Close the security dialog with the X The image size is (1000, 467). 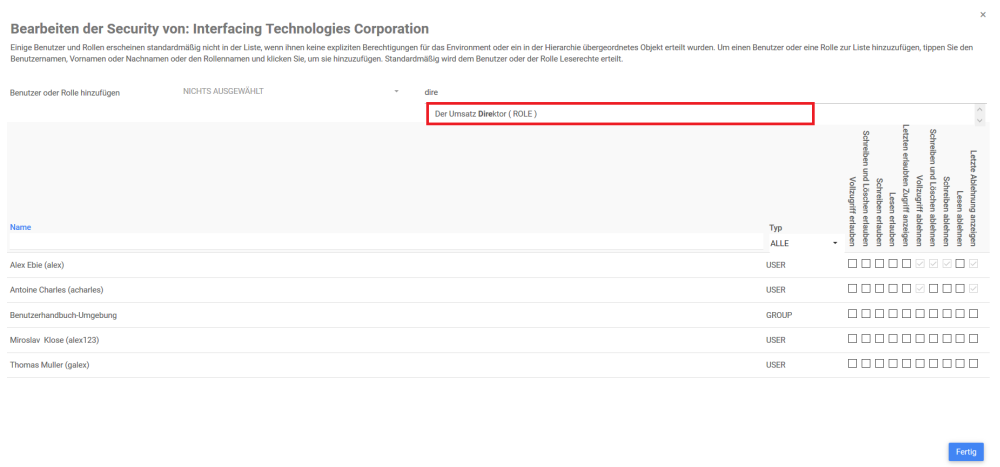pos(982,15)
